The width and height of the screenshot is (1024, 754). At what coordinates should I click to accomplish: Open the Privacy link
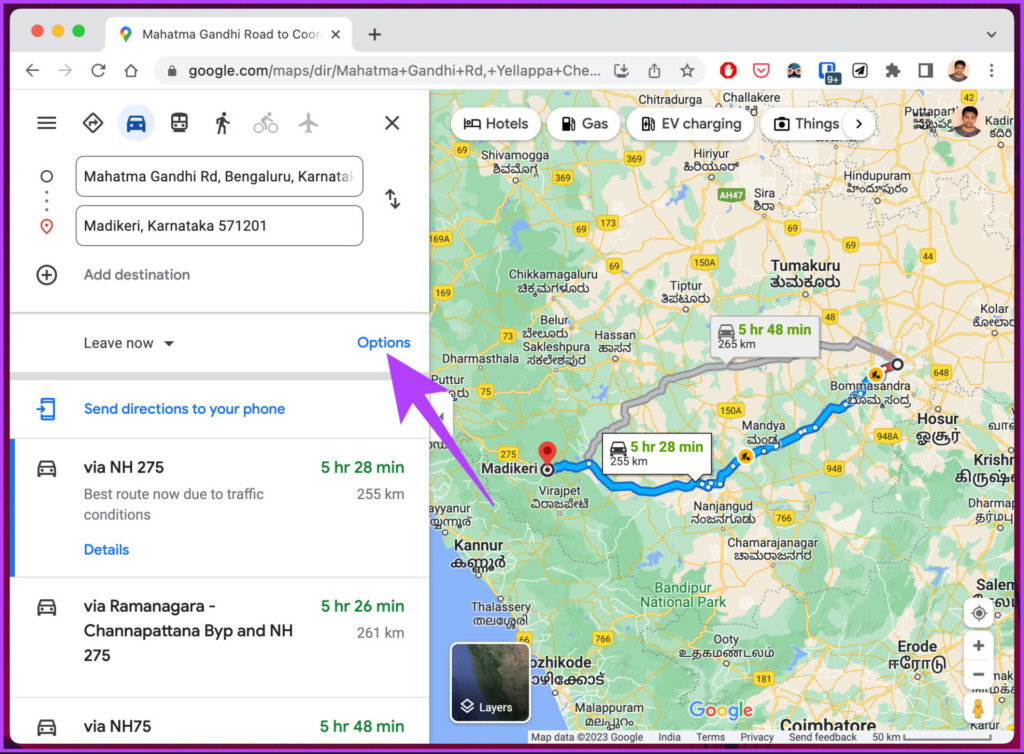[757, 737]
